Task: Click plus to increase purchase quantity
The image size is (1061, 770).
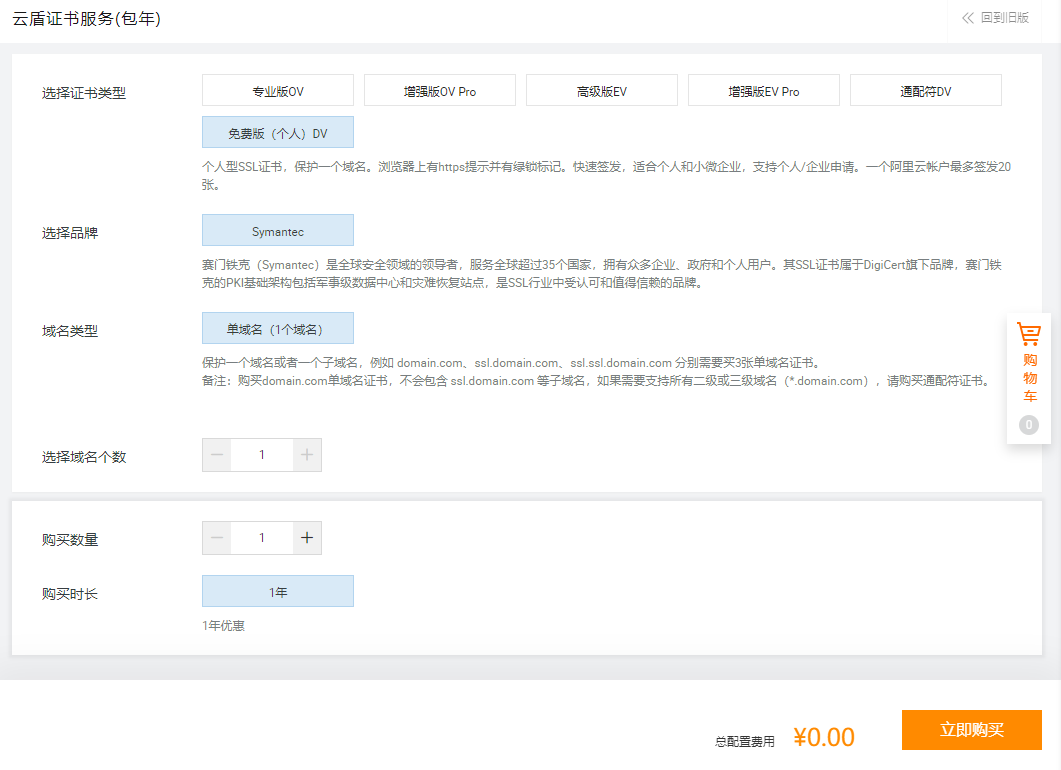Action: (x=308, y=537)
